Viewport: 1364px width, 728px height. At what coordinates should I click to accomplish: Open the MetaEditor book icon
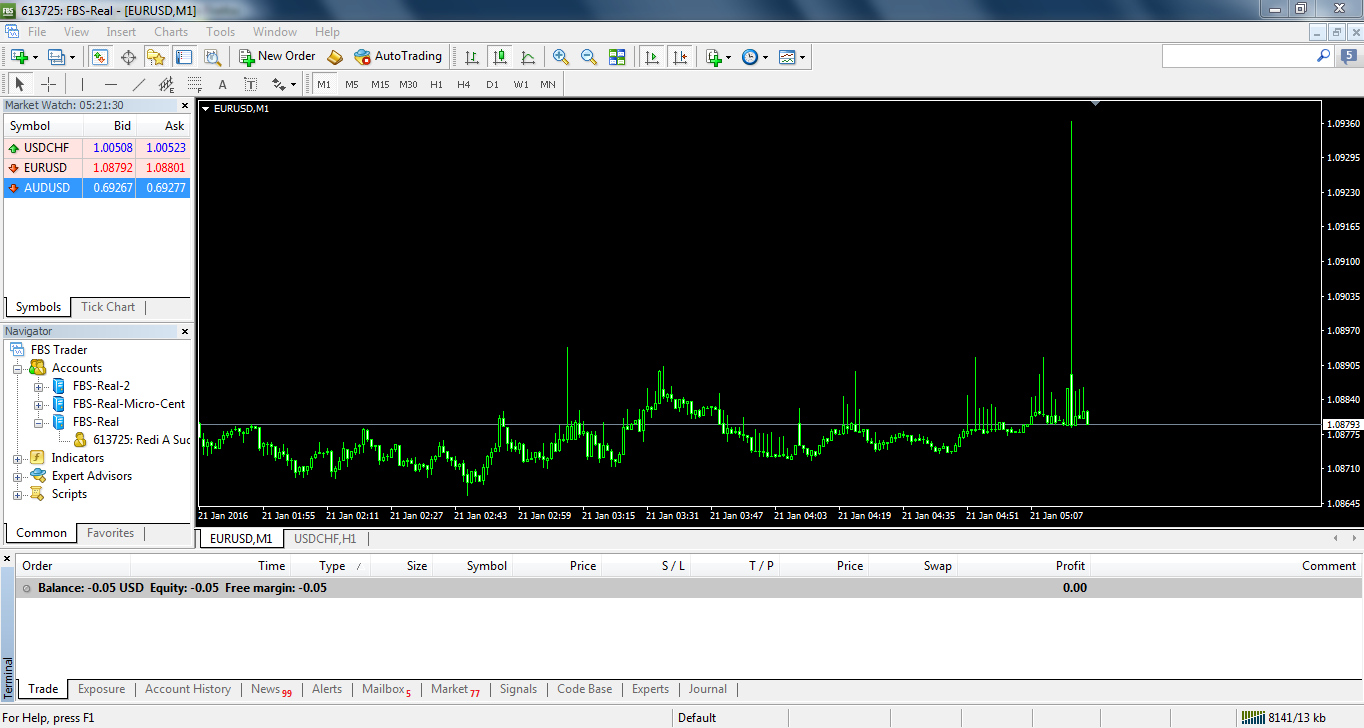pyautogui.click(x=335, y=57)
